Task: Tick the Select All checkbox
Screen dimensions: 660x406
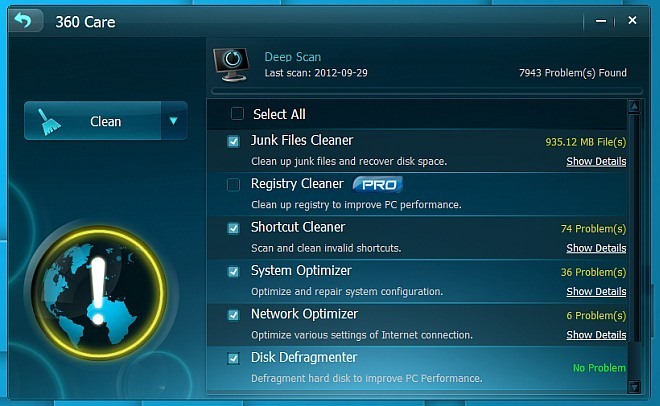Action: pyautogui.click(x=237, y=114)
